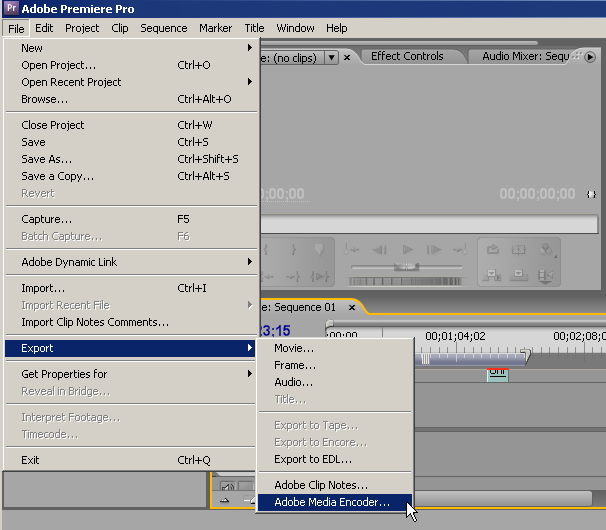
Task: Open the Title menu
Action: pyautogui.click(x=254, y=28)
